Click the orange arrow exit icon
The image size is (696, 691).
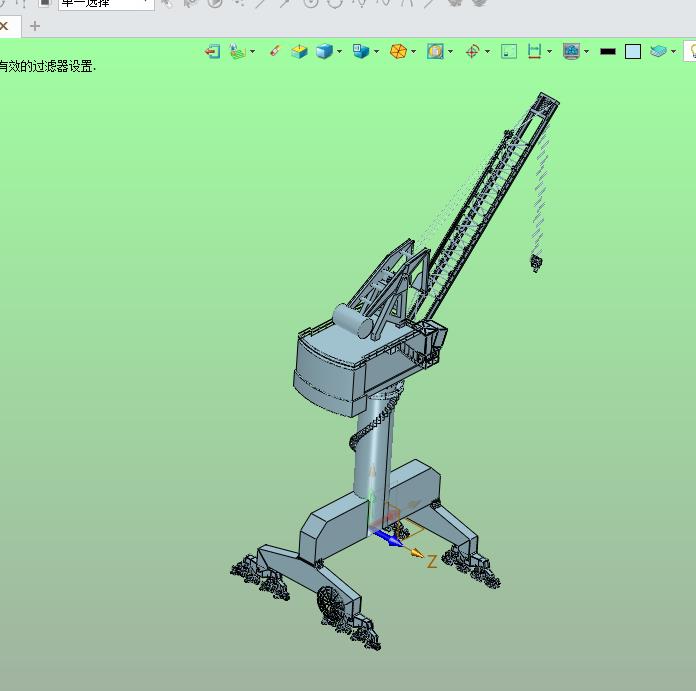tap(212, 51)
